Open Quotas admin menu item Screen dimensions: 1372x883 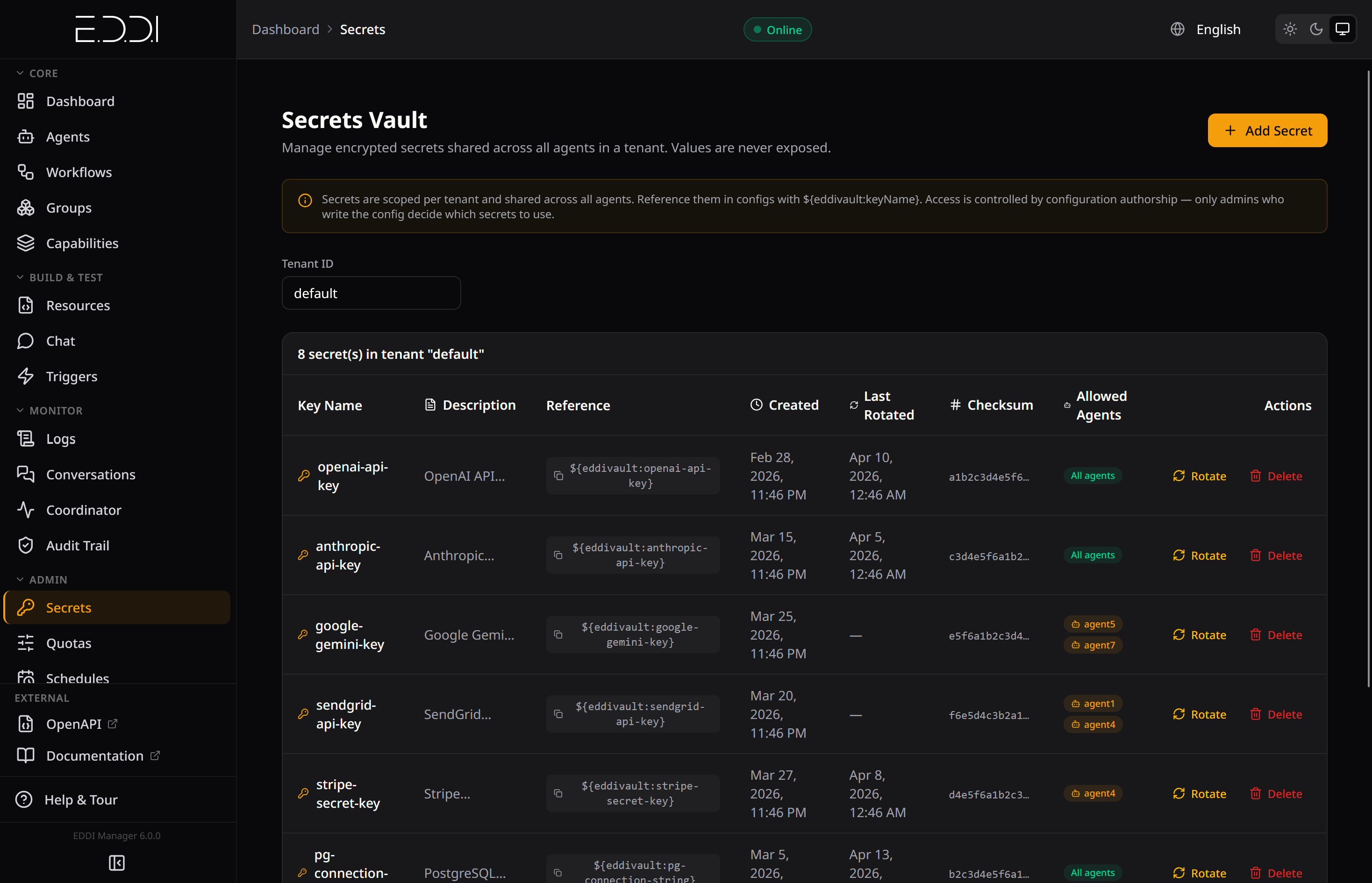[68, 643]
